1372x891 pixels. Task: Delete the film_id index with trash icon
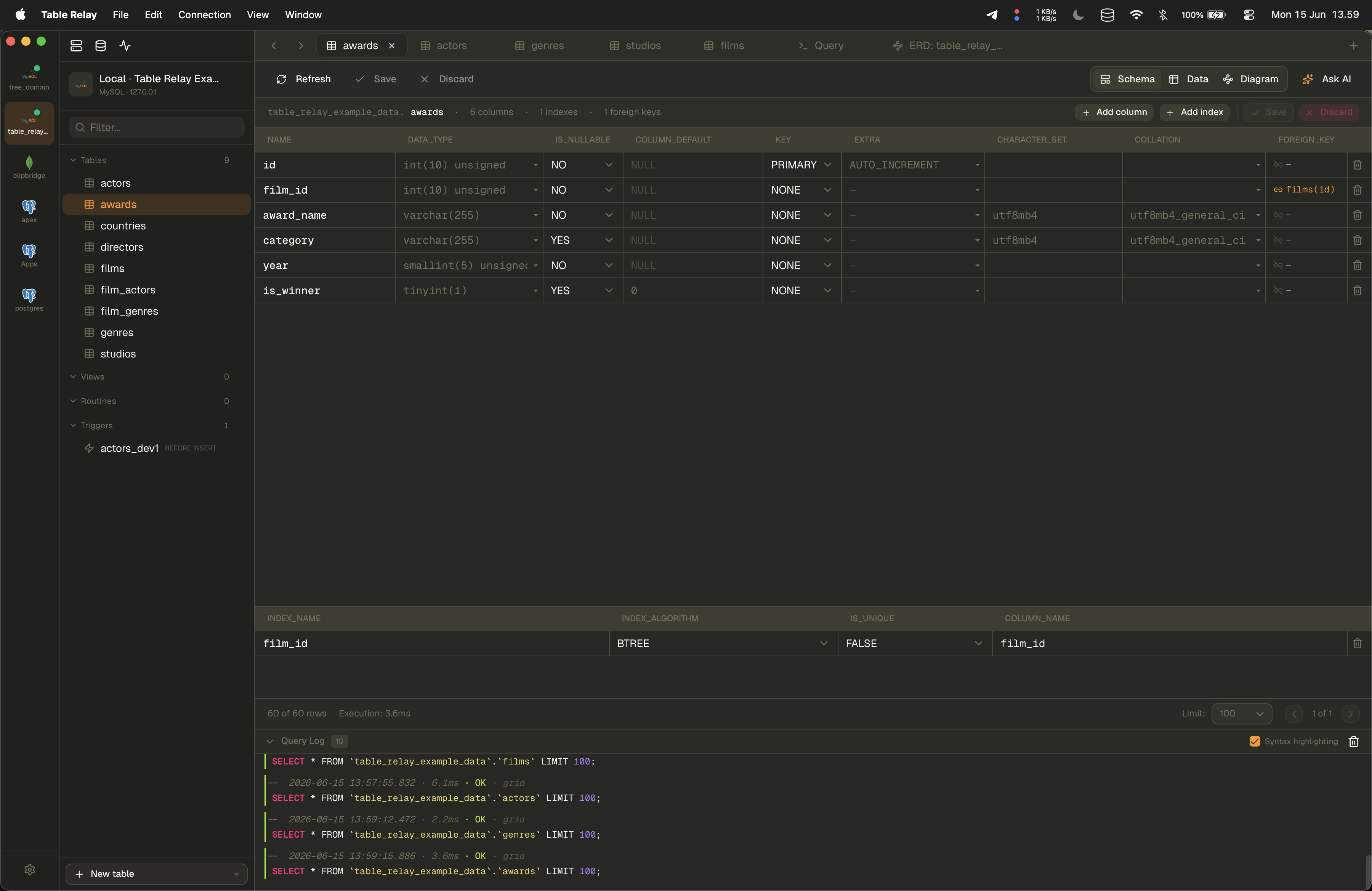tap(1357, 643)
